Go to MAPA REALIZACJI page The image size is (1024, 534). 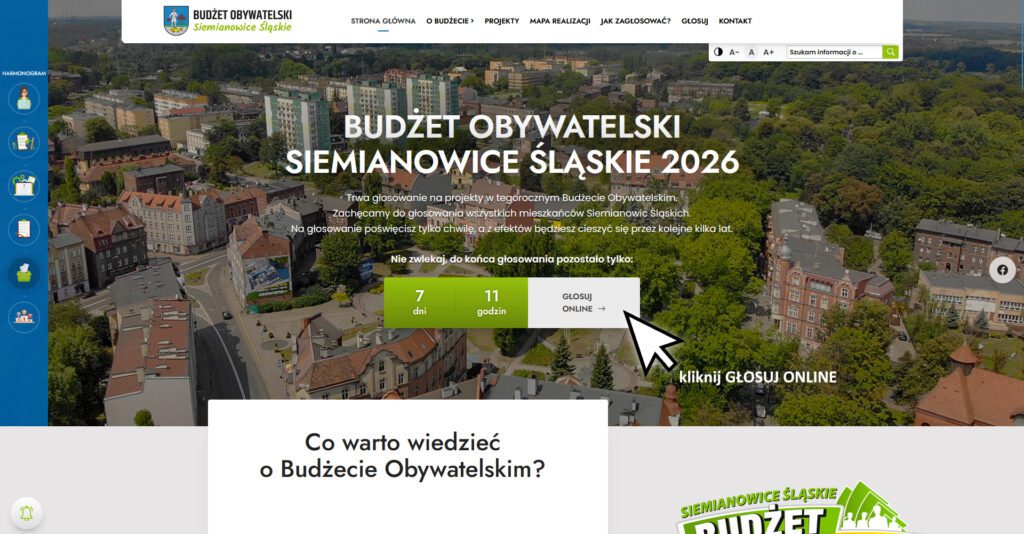pos(560,21)
